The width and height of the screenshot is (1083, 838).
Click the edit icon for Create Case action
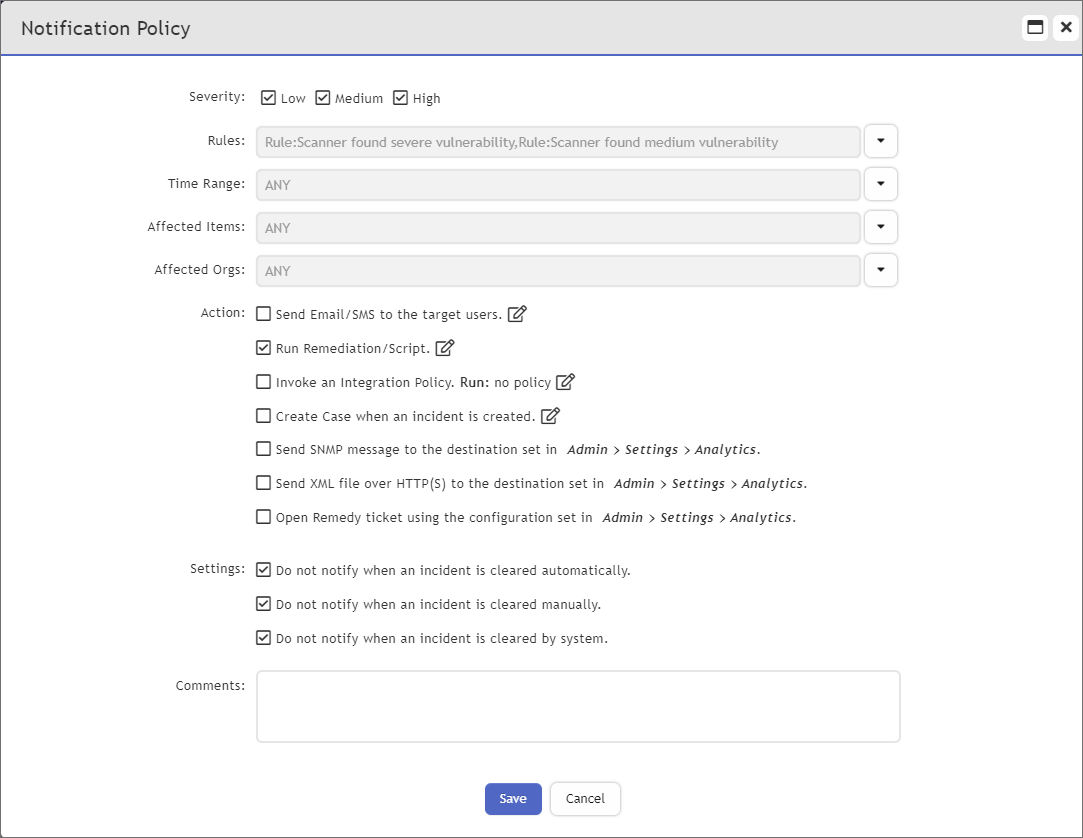click(549, 415)
